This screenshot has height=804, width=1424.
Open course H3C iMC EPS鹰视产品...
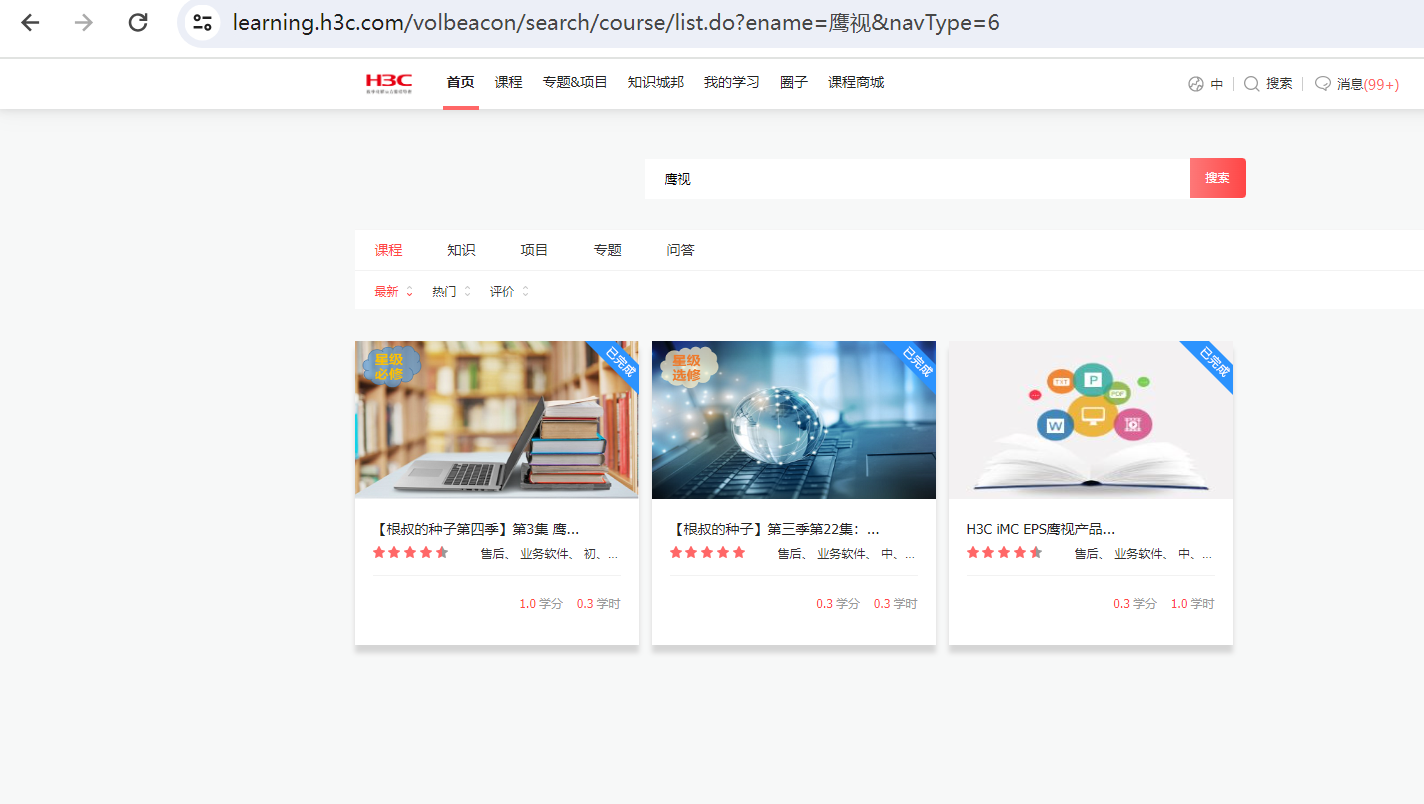pos(1041,529)
